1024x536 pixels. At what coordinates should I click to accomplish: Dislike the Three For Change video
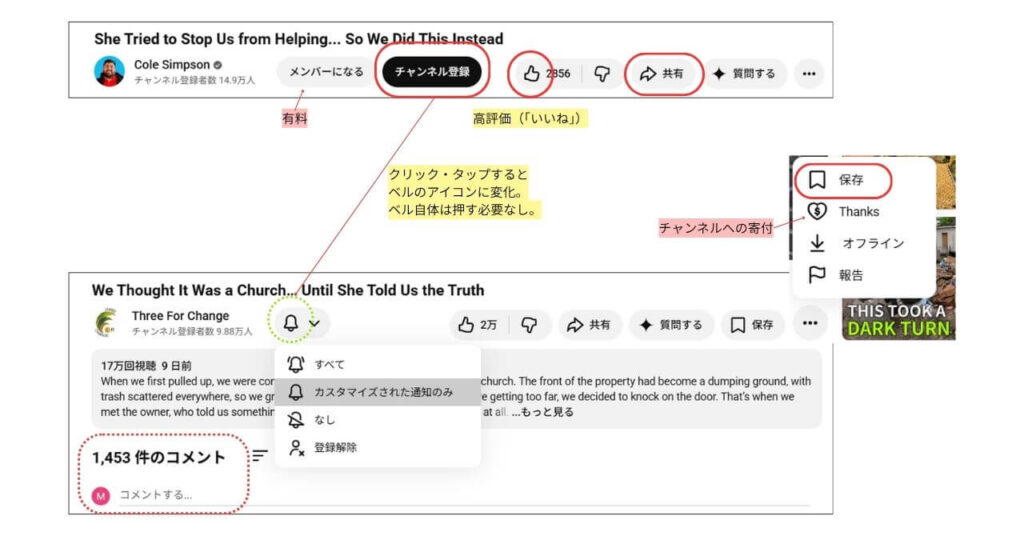[x=529, y=324]
